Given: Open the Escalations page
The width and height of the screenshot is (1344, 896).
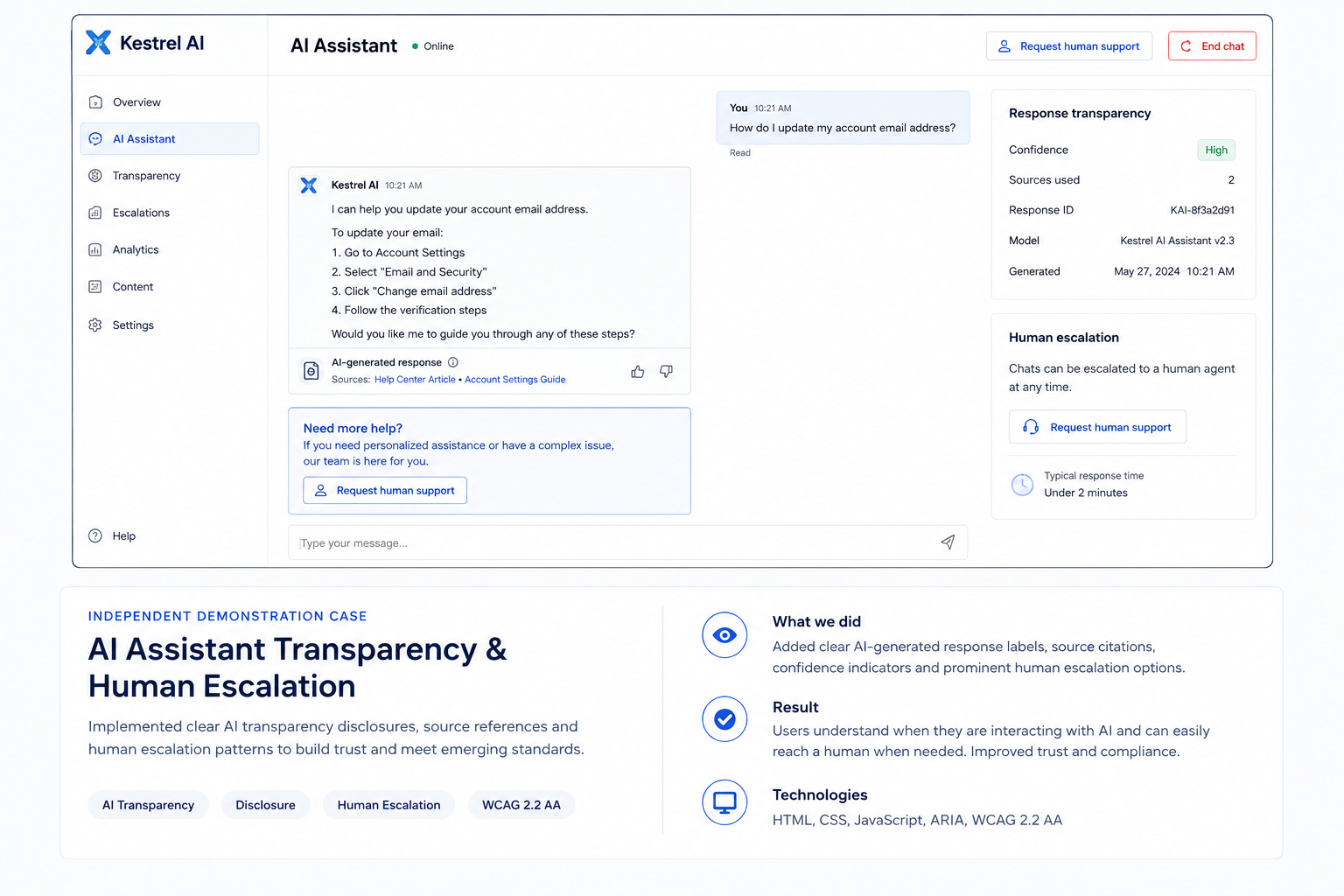Looking at the screenshot, I should coord(170,213).
